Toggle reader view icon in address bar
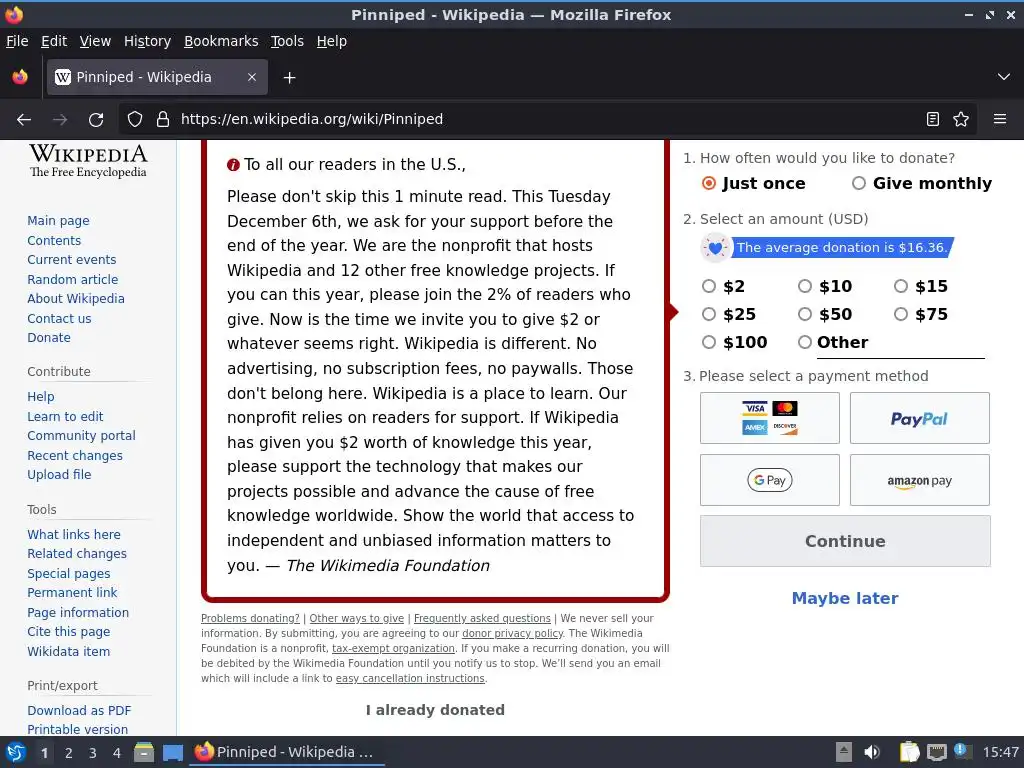Image resolution: width=1024 pixels, height=768 pixels. (x=933, y=120)
